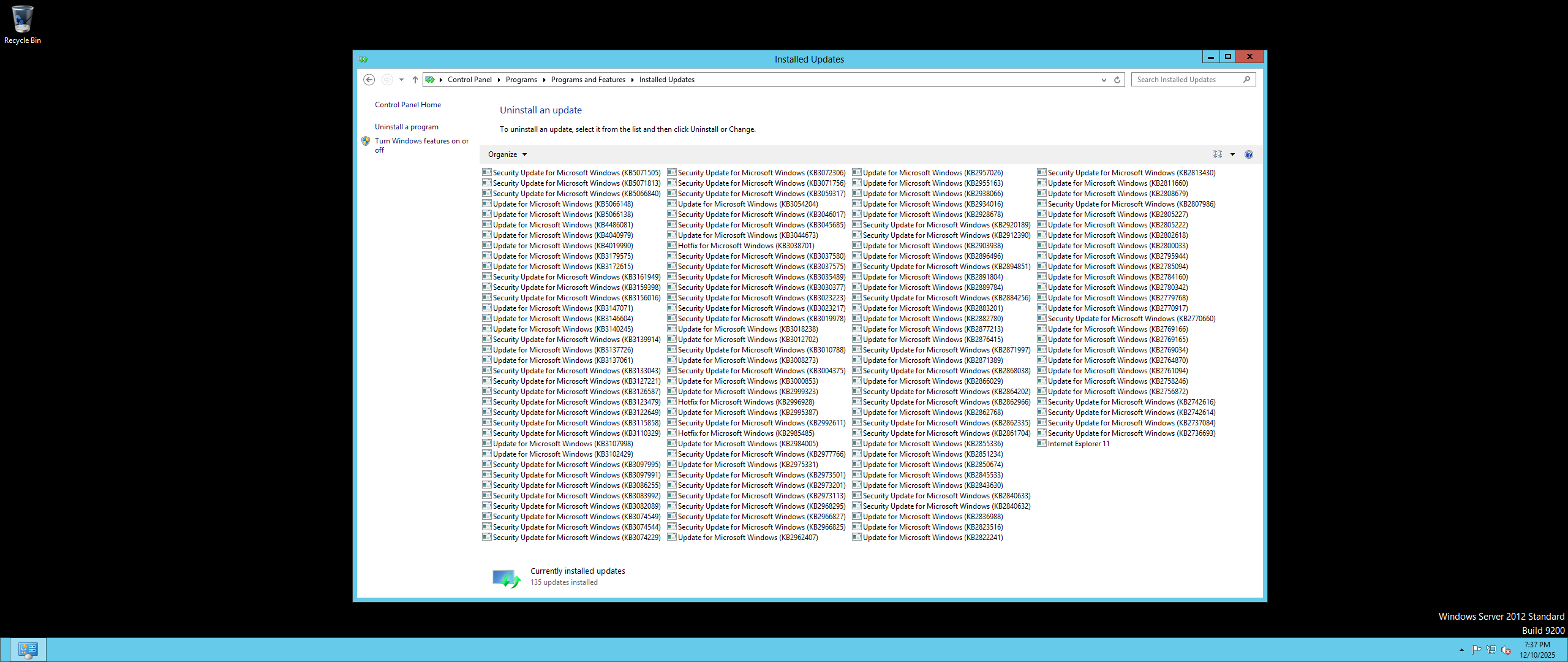Click the Refresh address bar icon
Screen dimensions: 1568x662
click(x=1117, y=80)
